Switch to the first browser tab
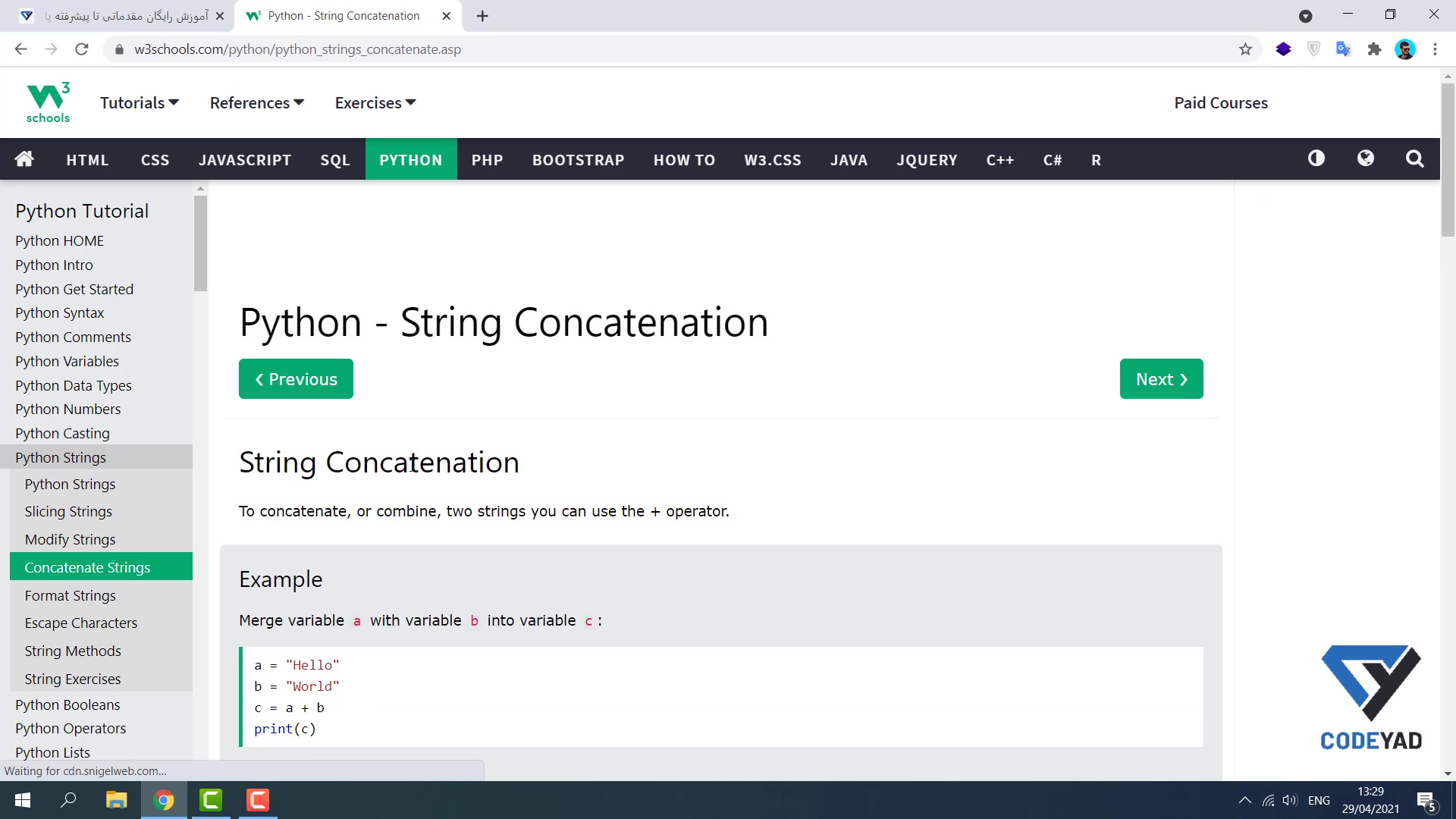The height and width of the screenshot is (819, 1456). [x=121, y=16]
